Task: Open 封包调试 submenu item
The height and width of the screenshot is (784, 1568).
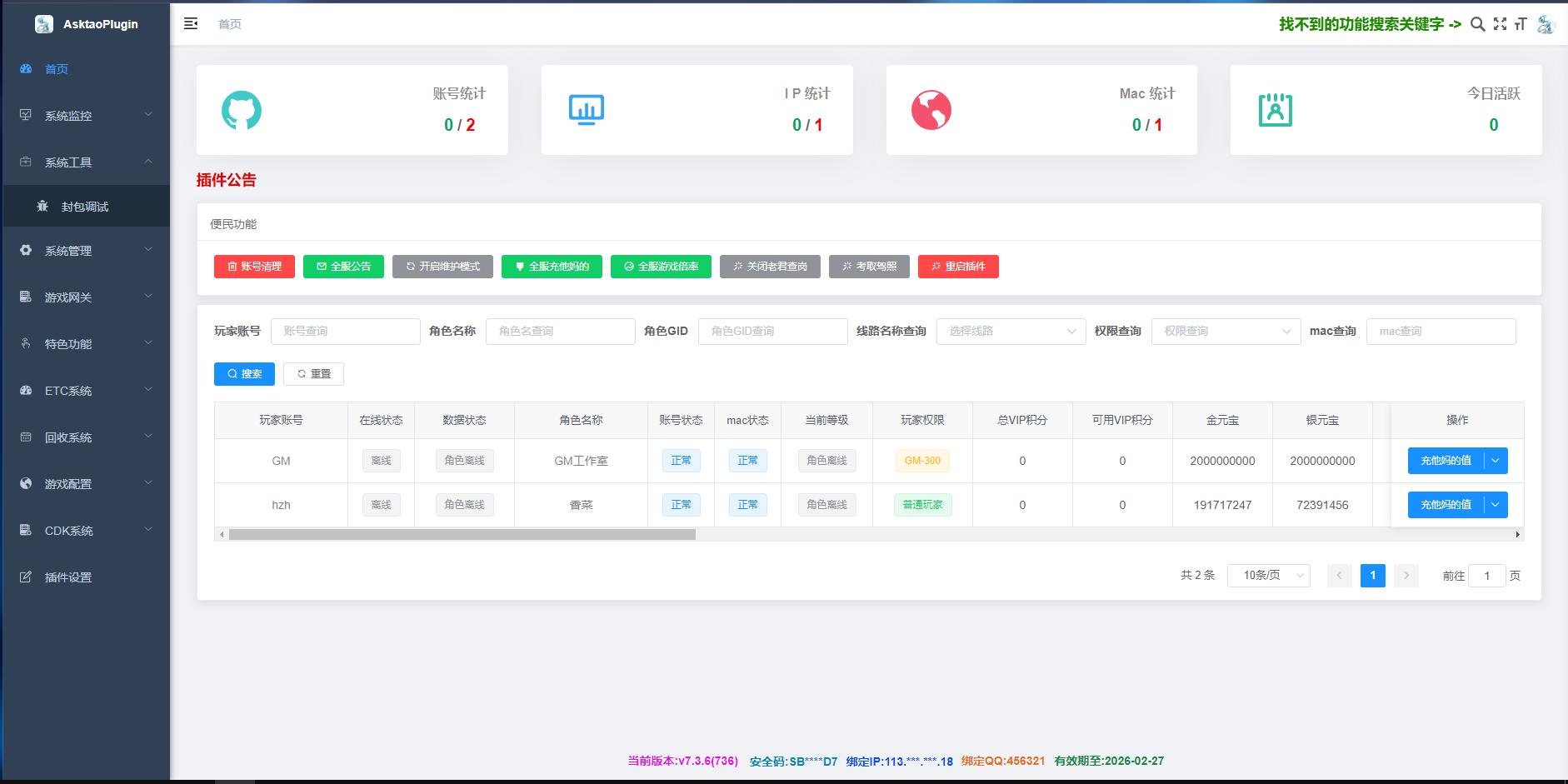Action: pyautogui.click(x=85, y=207)
